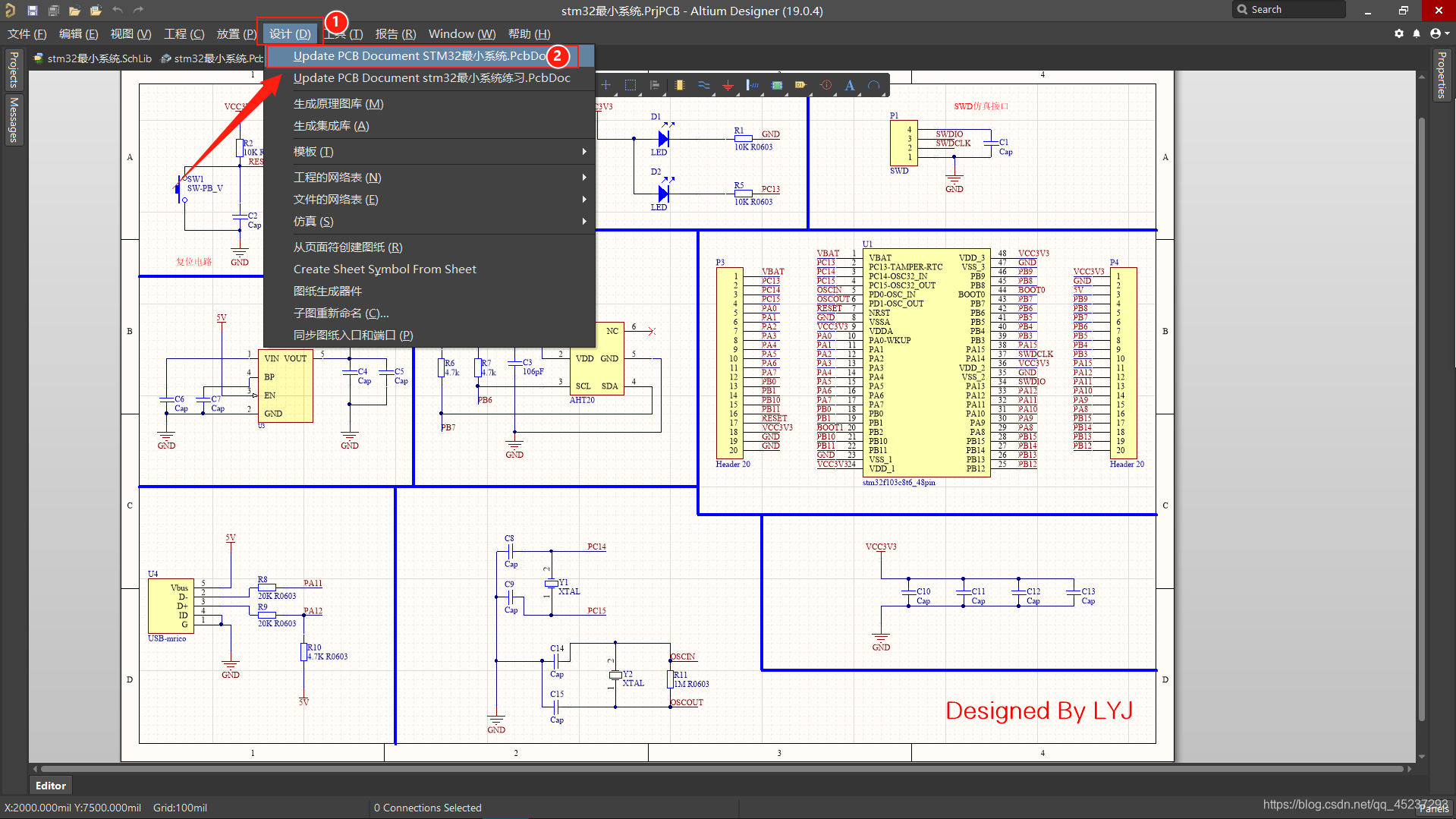
Task: Select the D1 Port placement tool
Action: tap(800, 85)
